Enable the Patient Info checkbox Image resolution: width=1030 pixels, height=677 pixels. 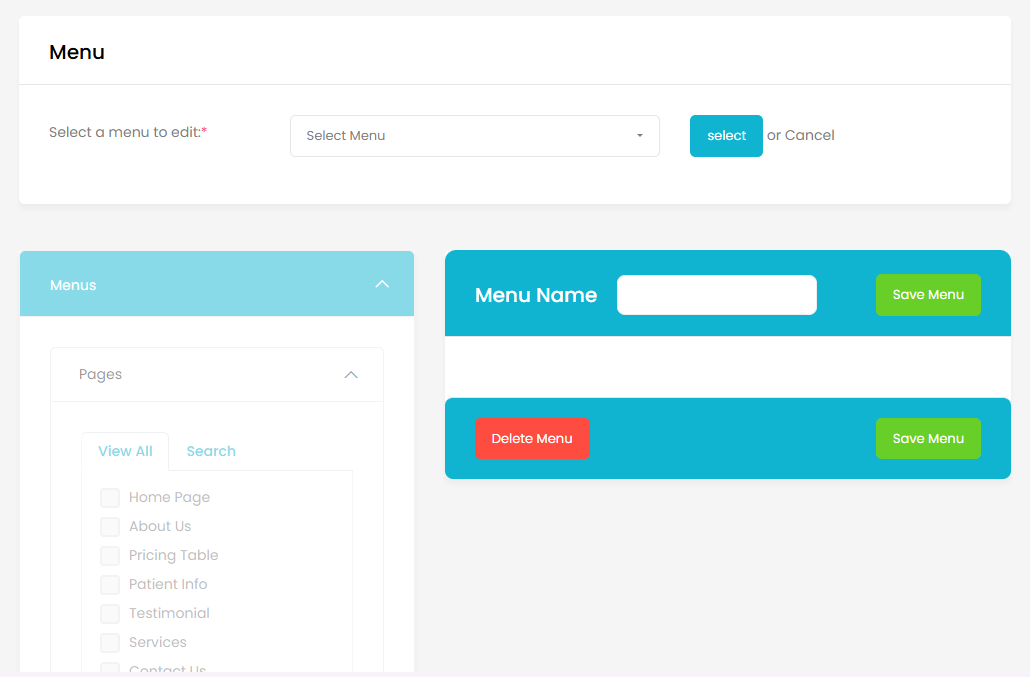click(x=110, y=585)
